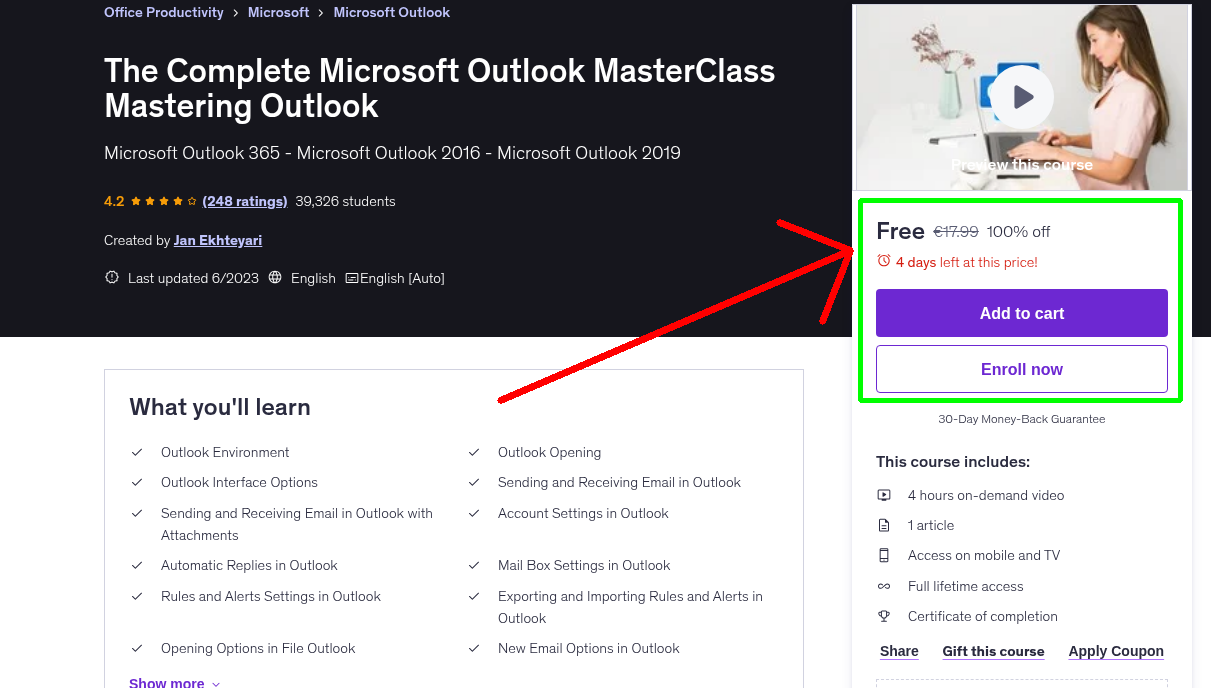Add the course to cart

point(1021,312)
